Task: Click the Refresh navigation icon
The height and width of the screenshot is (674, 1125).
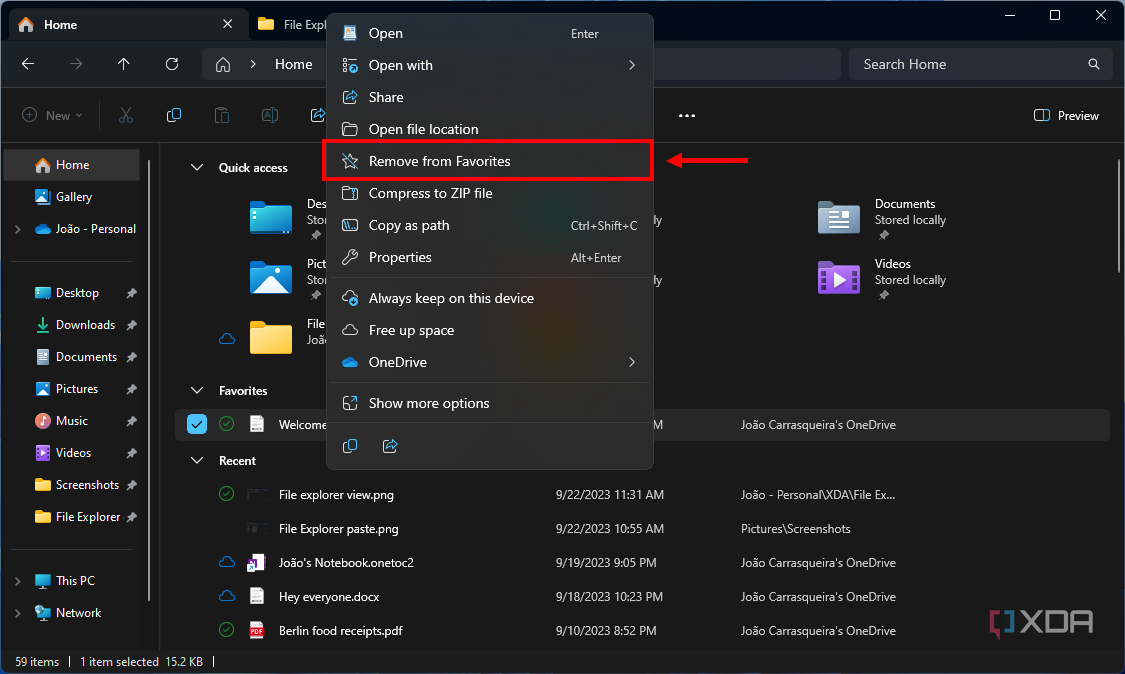Action: tap(171, 64)
